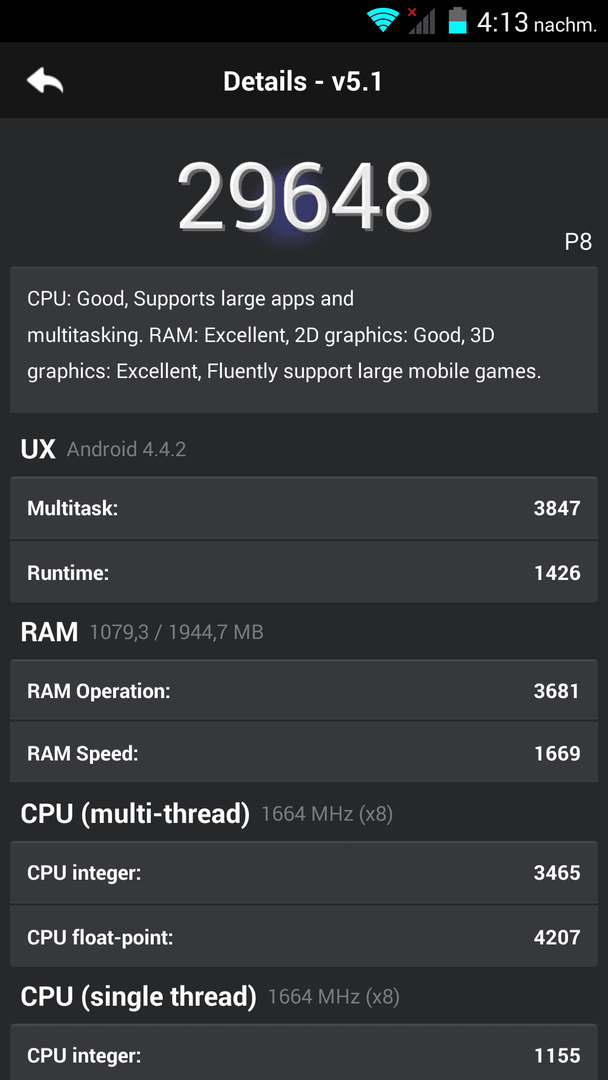Select the Details - v5.1 title
Screen dimensions: 608x1080
pos(303,82)
